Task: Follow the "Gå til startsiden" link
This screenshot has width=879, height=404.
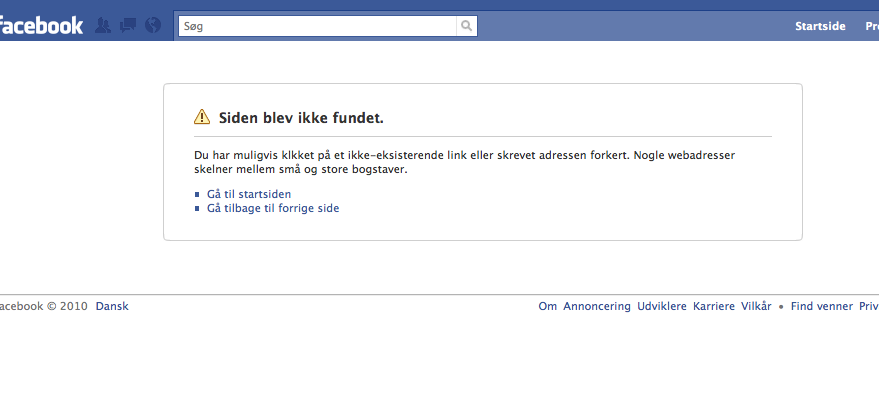Action: [249, 194]
